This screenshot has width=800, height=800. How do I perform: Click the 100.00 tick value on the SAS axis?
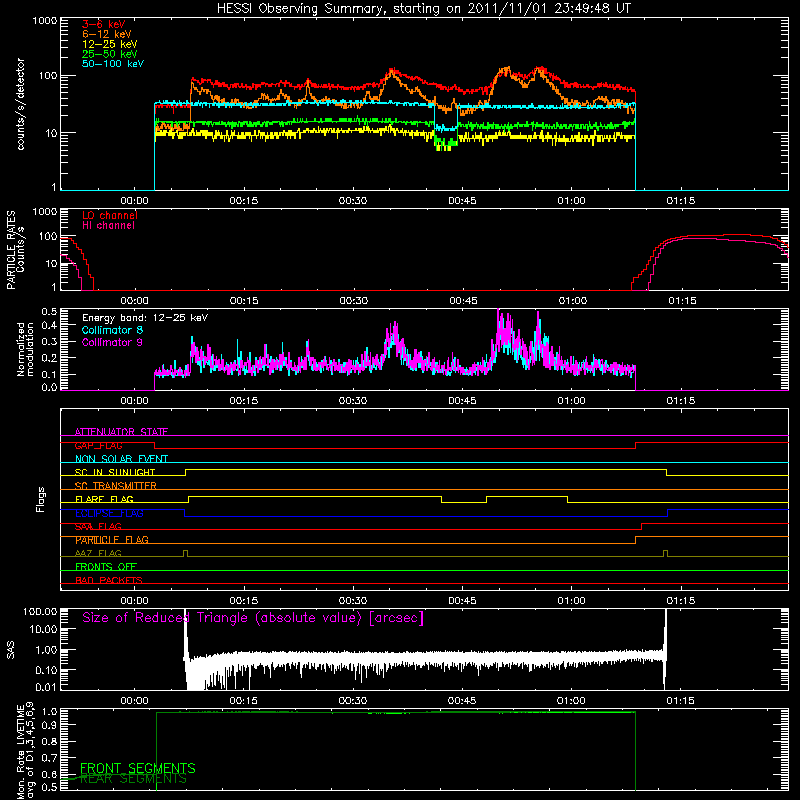40,611
